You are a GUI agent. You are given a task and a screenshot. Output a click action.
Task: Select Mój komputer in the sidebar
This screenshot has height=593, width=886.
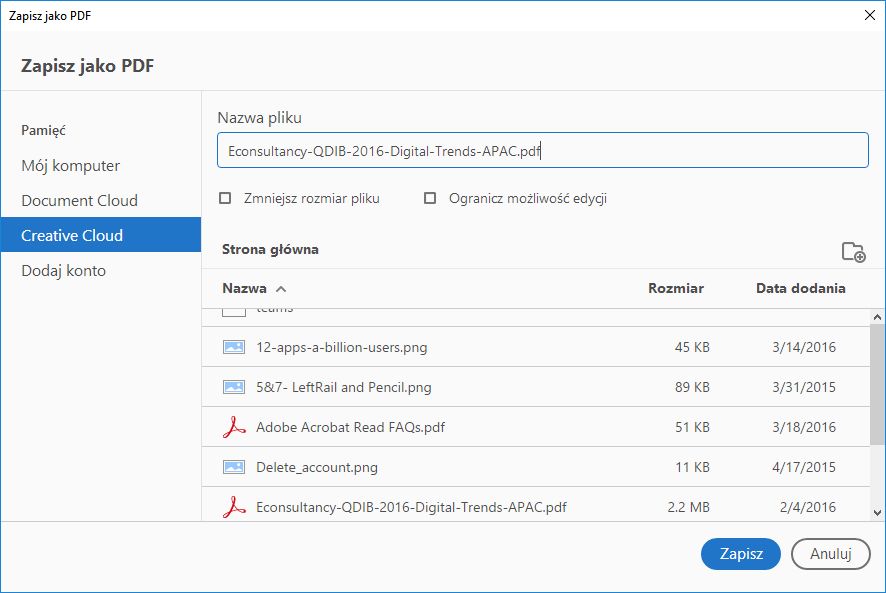coord(71,166)
